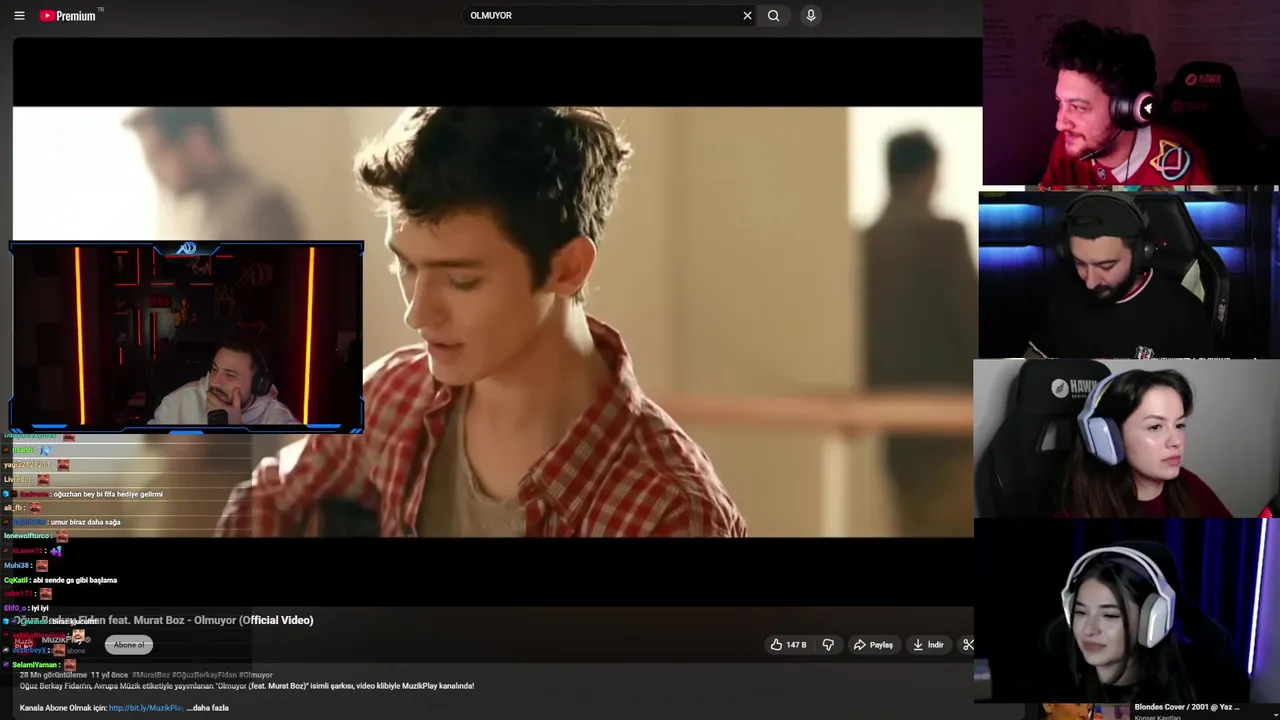The image size is (1280, 720).
Task: Open the scissors clip button
Action: 968,645
